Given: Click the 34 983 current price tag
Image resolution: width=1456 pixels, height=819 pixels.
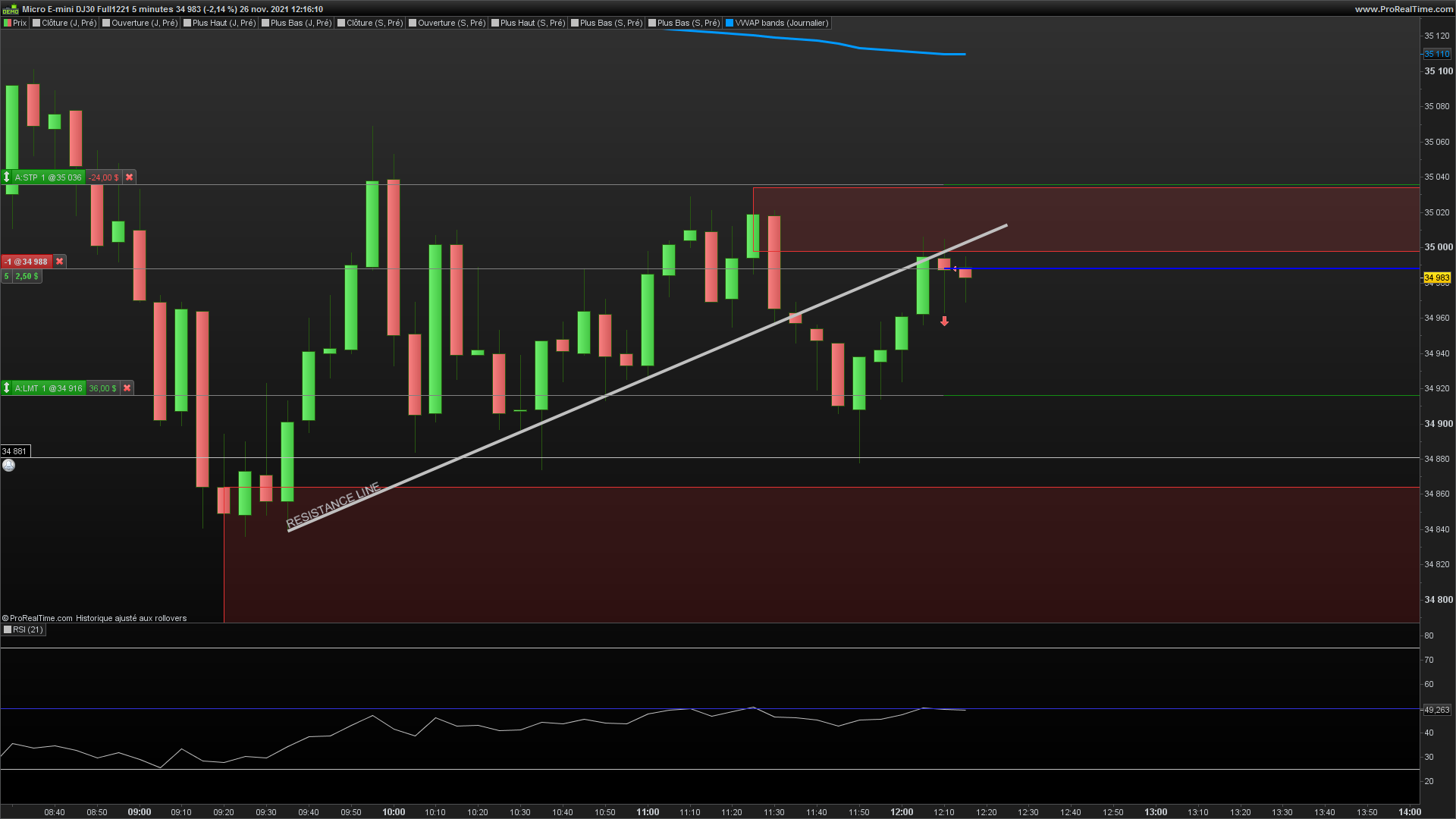Looking at the screenshot, I should 1436,278.
